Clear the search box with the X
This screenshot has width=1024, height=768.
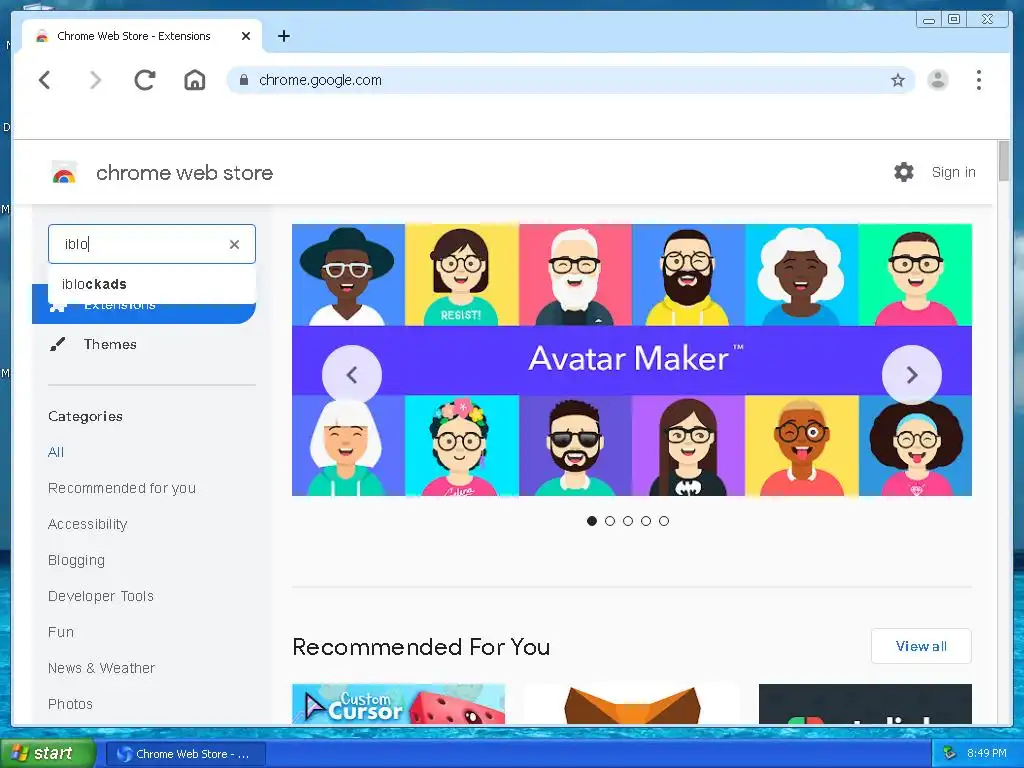[x=234, y=244]
